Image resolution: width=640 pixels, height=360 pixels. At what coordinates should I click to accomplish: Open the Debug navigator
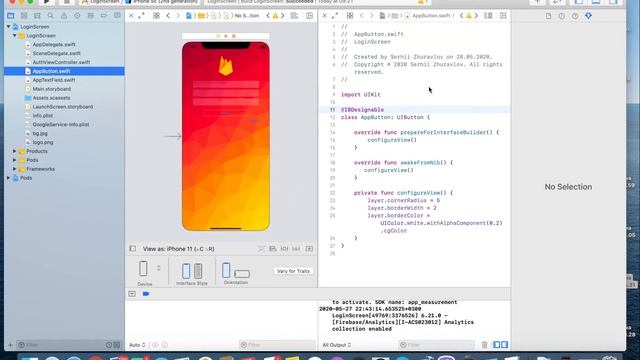tap(91, 16)
